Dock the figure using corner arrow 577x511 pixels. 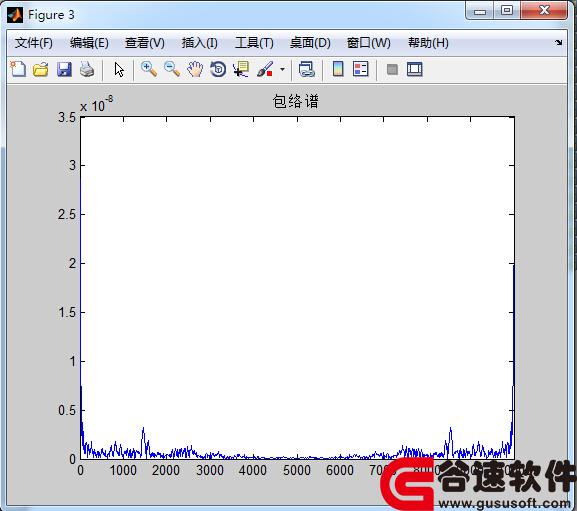pos(559,42)
